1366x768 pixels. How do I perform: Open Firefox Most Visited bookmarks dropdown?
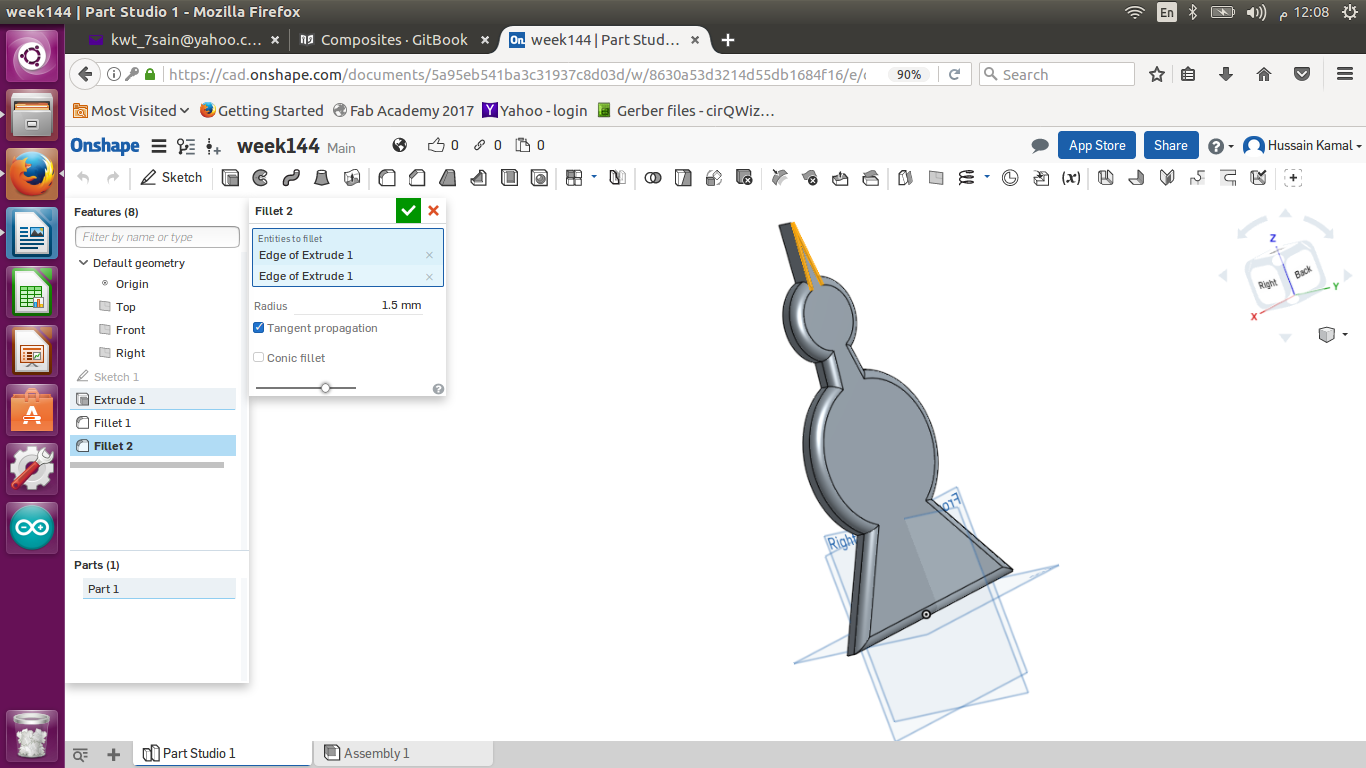pyautogui.click(x=132, y=111)
